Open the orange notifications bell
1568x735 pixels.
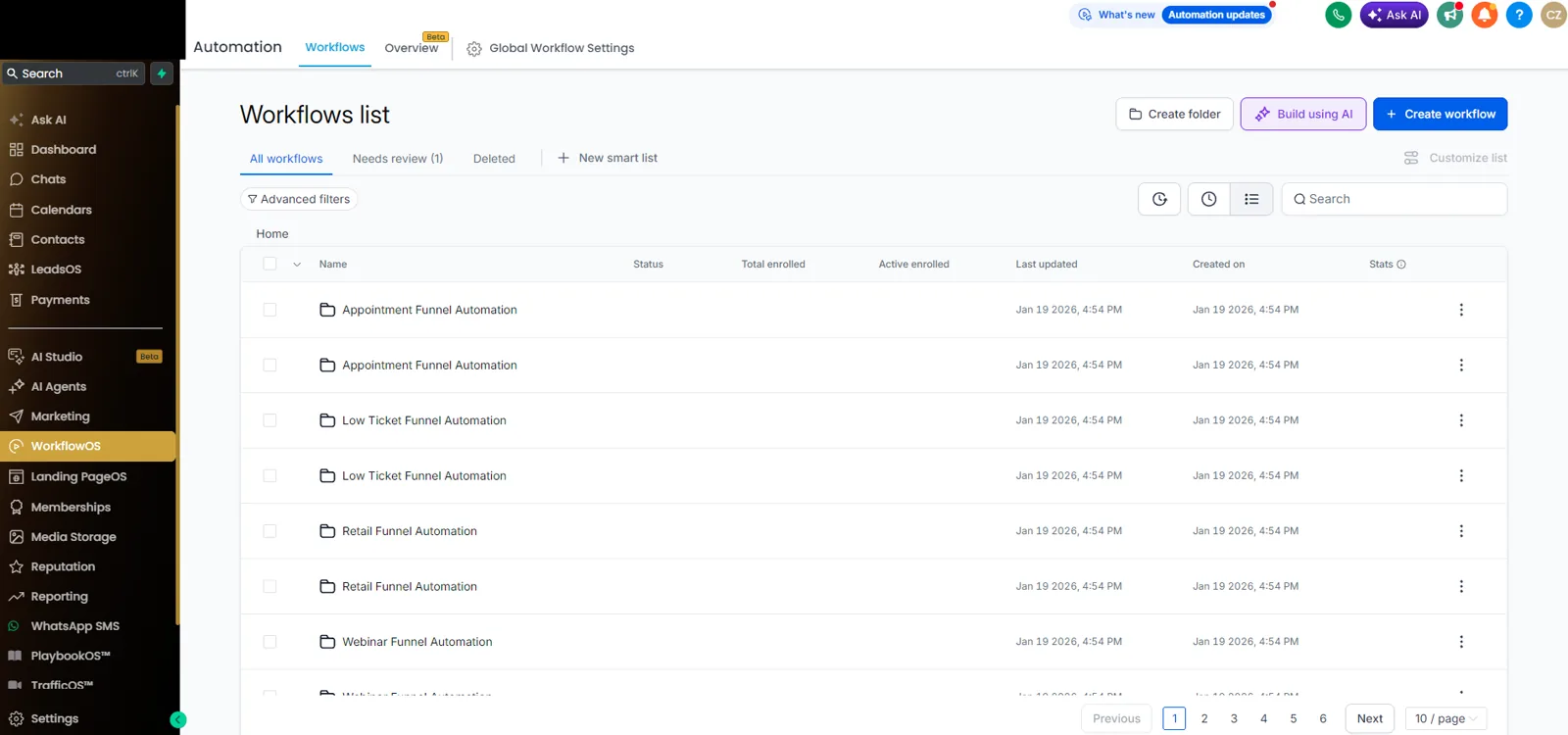tap(1485, 15)
